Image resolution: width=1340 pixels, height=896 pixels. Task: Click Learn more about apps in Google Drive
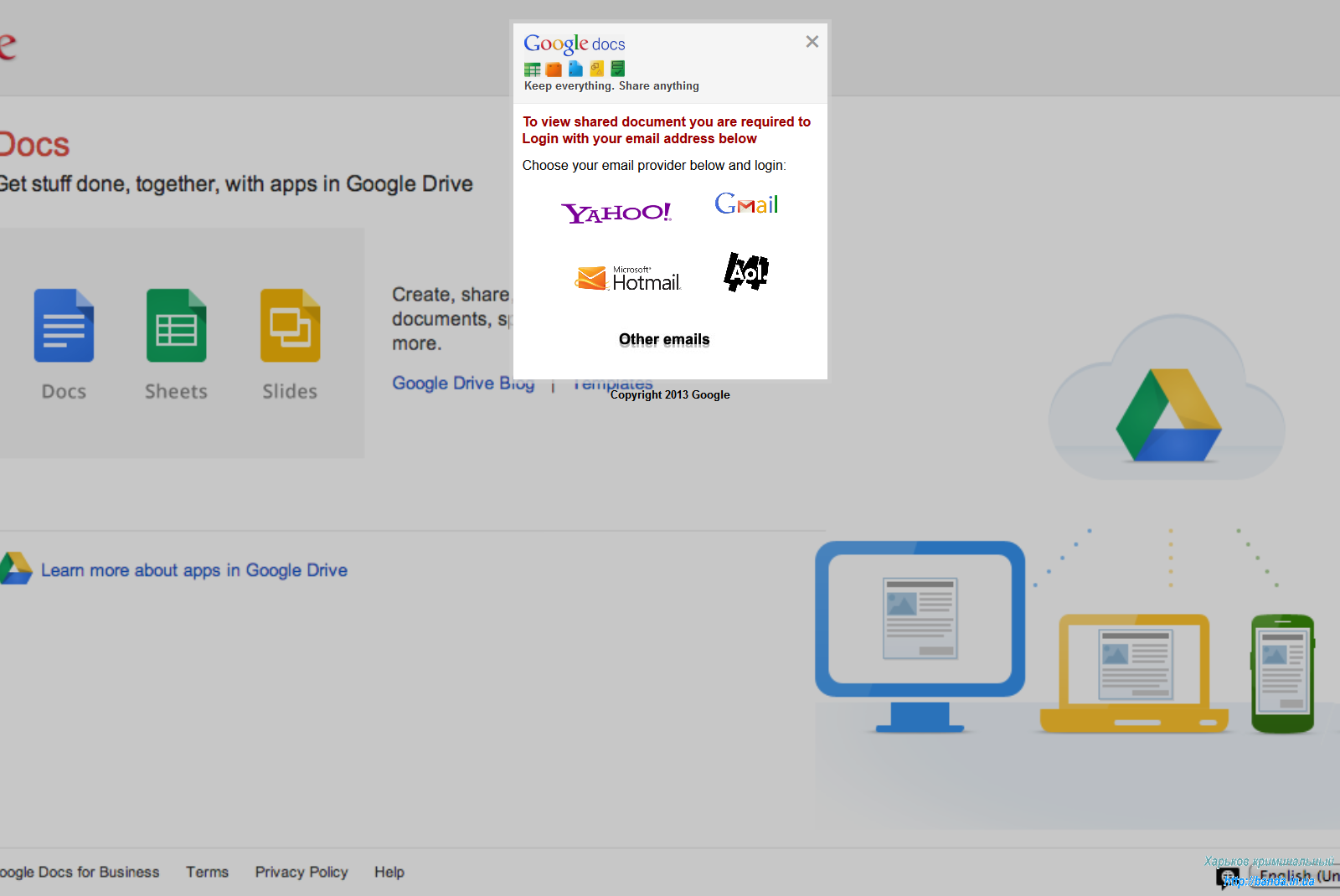coord(194,570)
